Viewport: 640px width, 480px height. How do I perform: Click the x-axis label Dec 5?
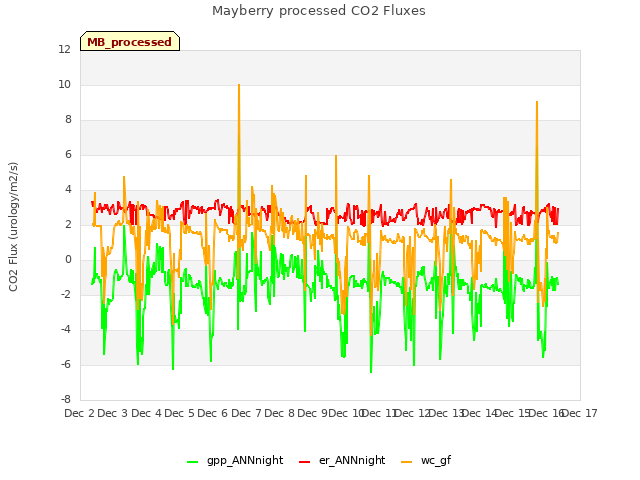180,413
